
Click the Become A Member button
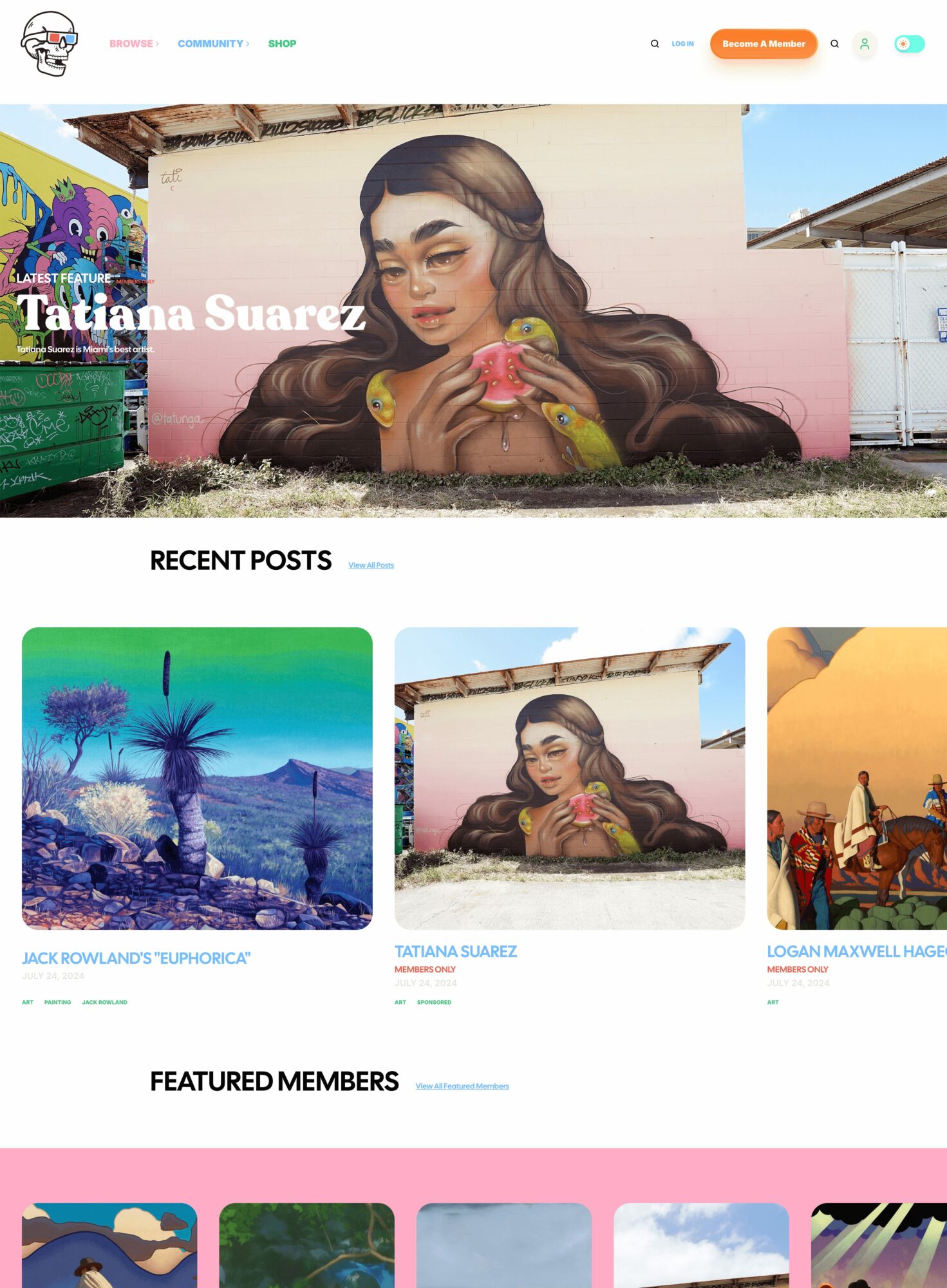tap(764, 44)
